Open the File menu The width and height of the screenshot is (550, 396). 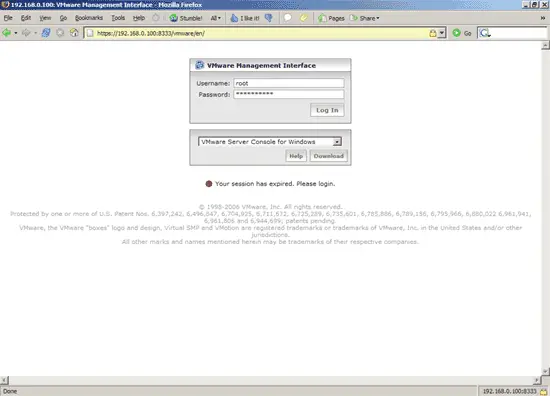(8, 18)
